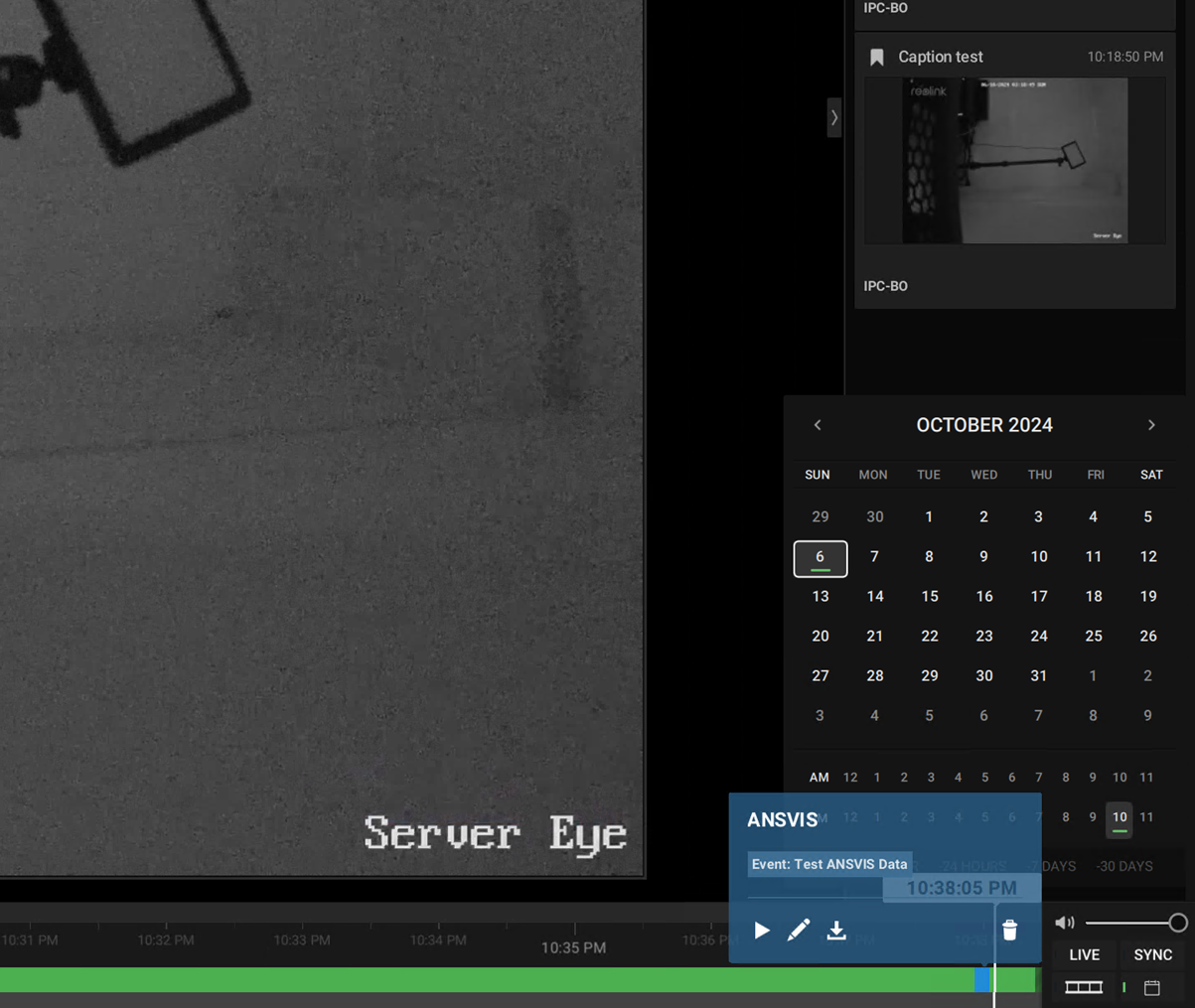The image size is (1195, 1008).
Task: Click the volume slider handle
Action: [x=1177, y=923]
